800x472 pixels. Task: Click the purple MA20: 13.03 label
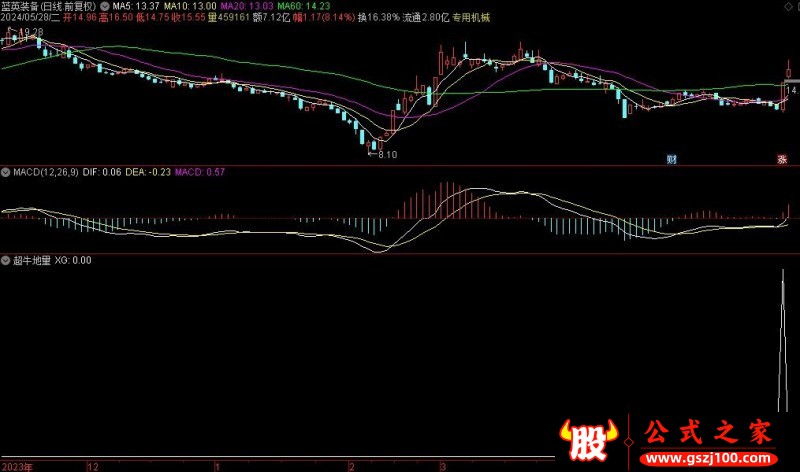245,5
